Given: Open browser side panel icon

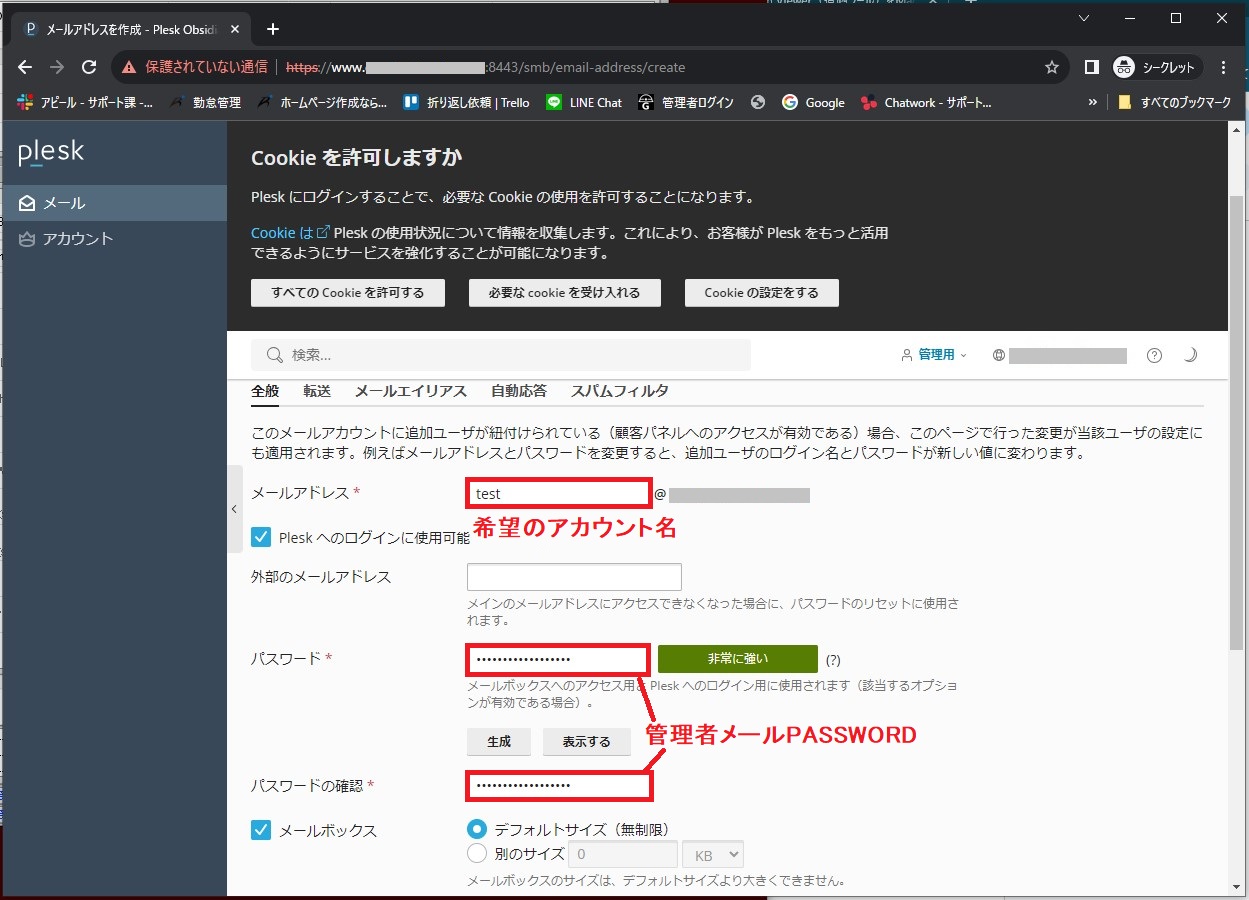Looking at the screenshot, I should (1092, 67).
